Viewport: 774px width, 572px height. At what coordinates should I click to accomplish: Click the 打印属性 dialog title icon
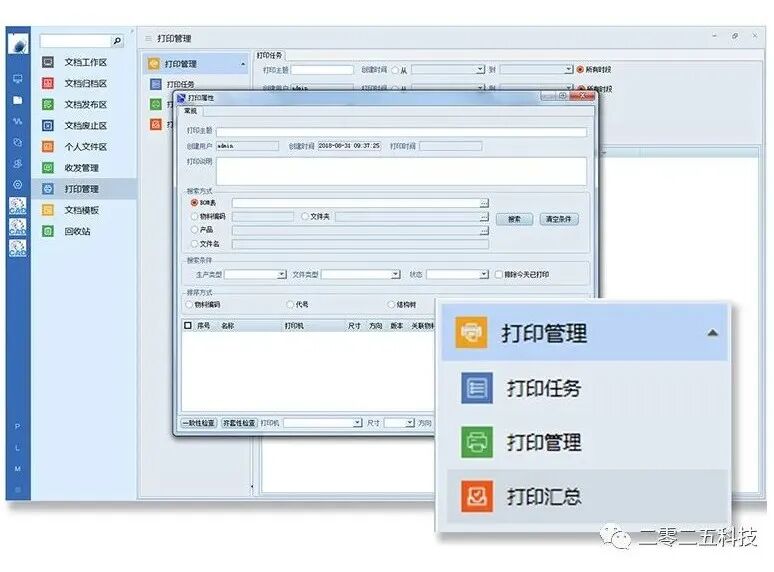(x=181, y=98)
